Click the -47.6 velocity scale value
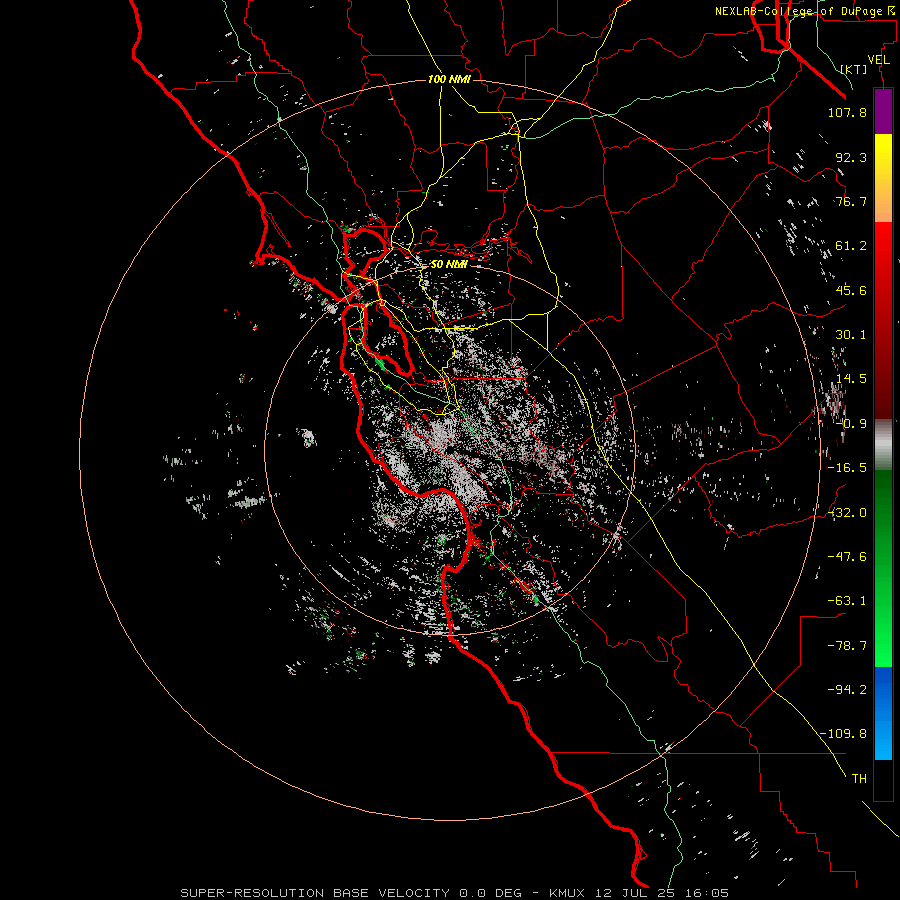 point(847,557)
